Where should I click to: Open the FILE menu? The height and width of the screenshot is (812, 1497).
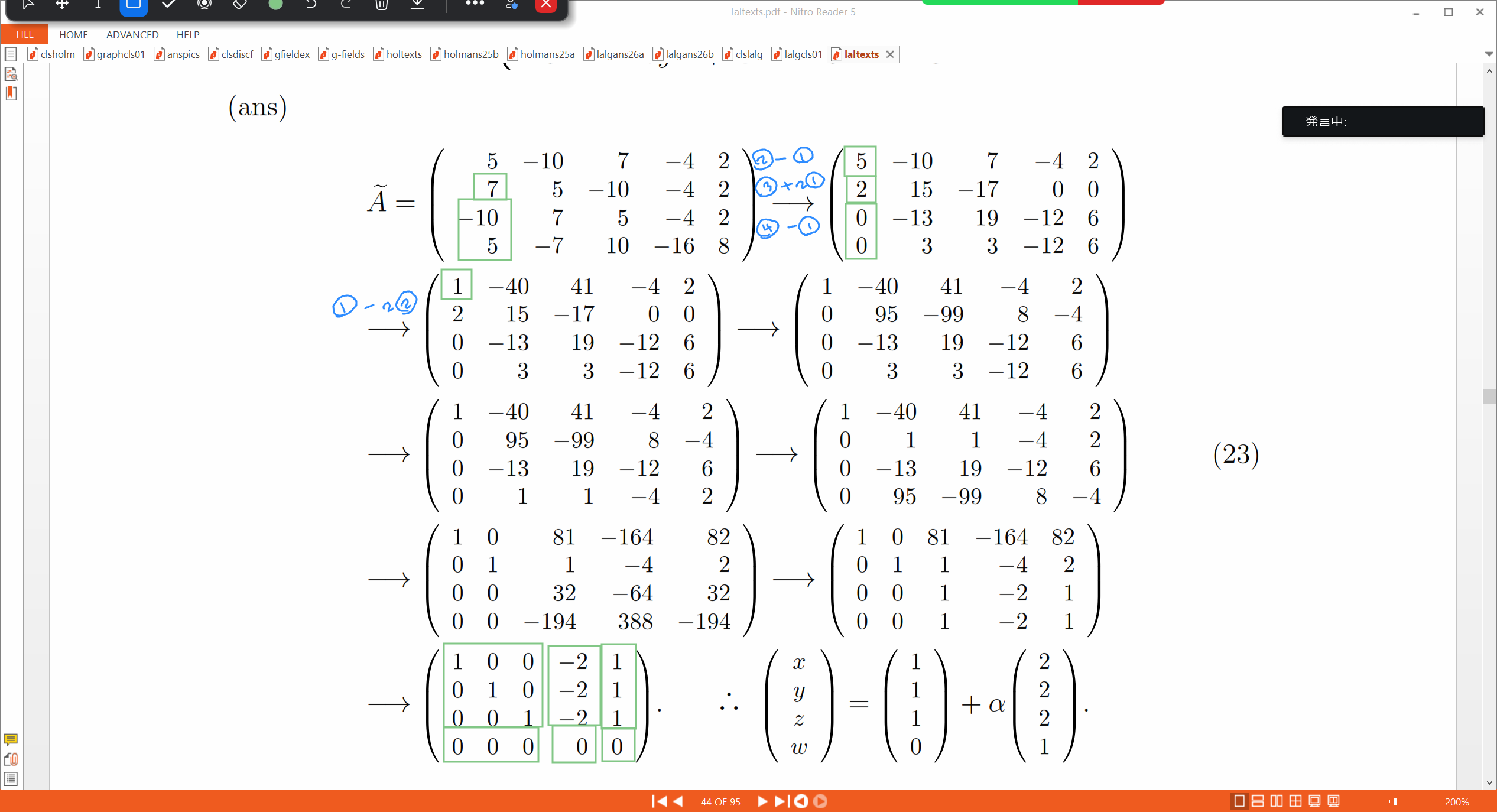click(x=24, y=34)
